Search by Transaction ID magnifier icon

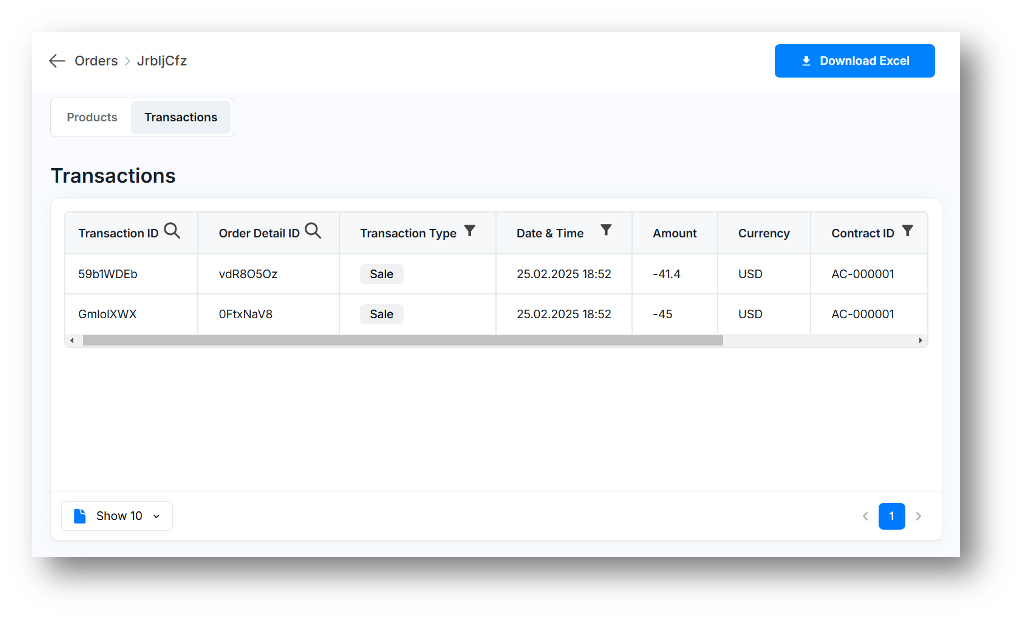[x=172, y=231]
